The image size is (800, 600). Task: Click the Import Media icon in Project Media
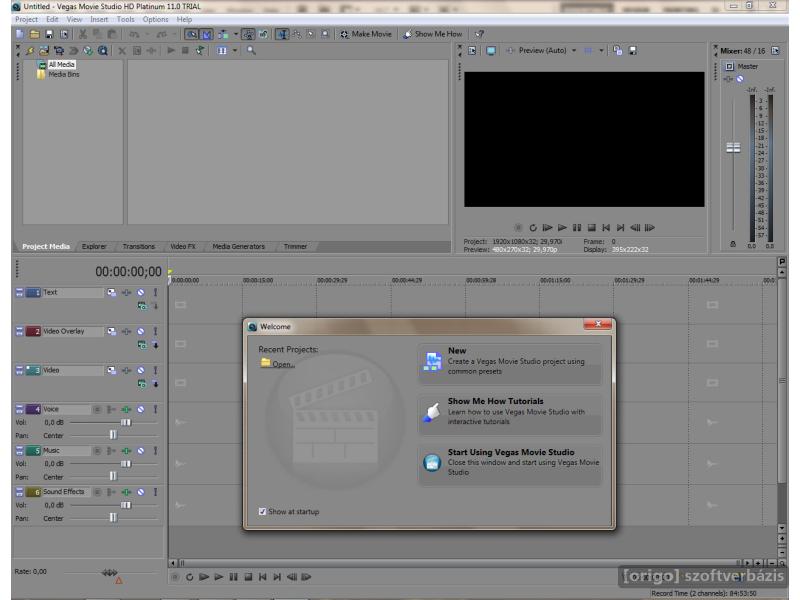point(44,51)
